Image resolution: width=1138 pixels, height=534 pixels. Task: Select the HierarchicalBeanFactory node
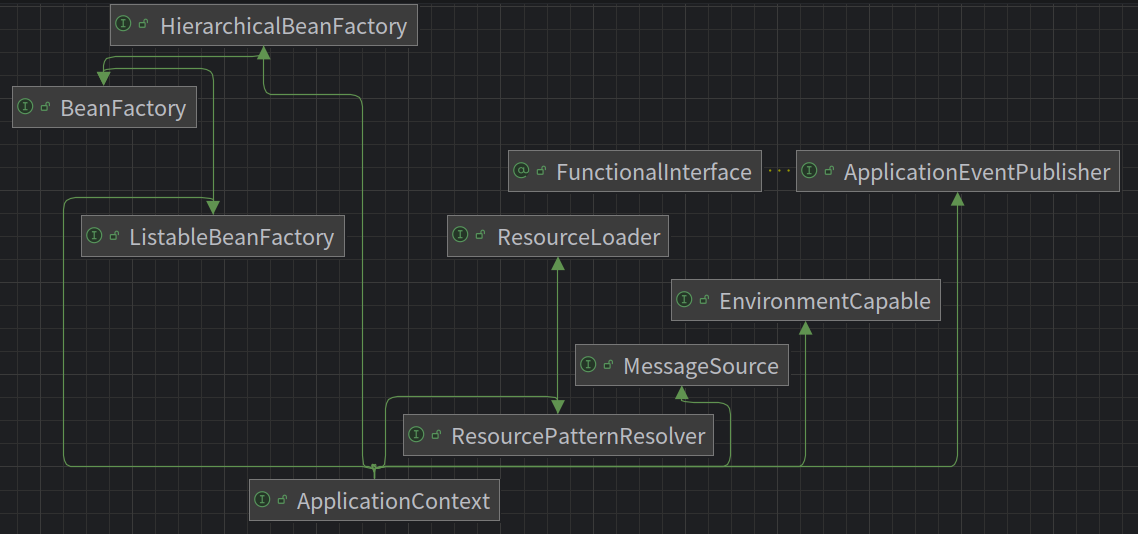coord(264,25)
